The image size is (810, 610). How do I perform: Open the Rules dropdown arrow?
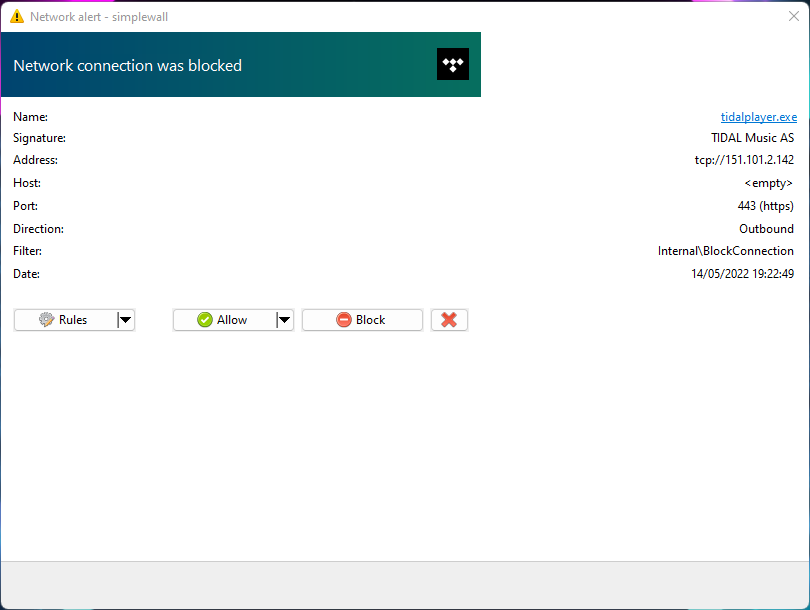point(126,319)
